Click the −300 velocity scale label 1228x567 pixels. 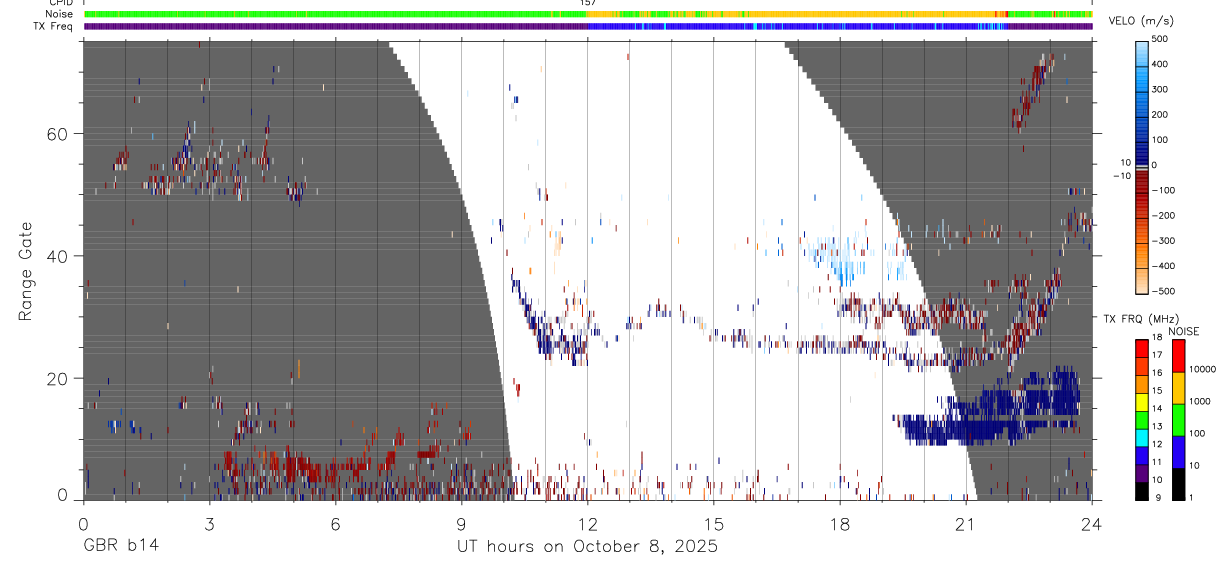(x=1162, y=241)
